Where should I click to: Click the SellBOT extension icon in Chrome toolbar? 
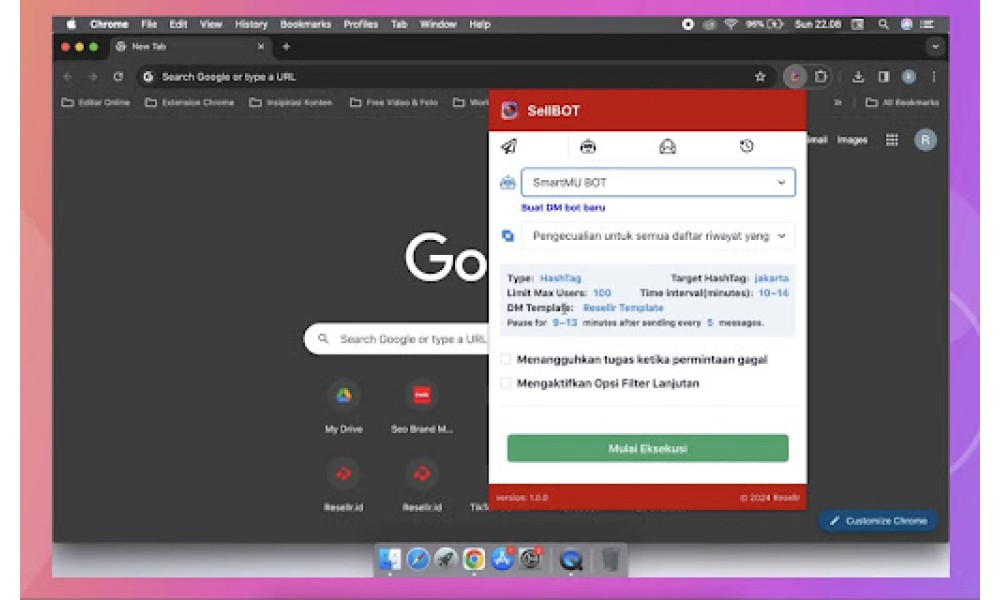(795, 77)
